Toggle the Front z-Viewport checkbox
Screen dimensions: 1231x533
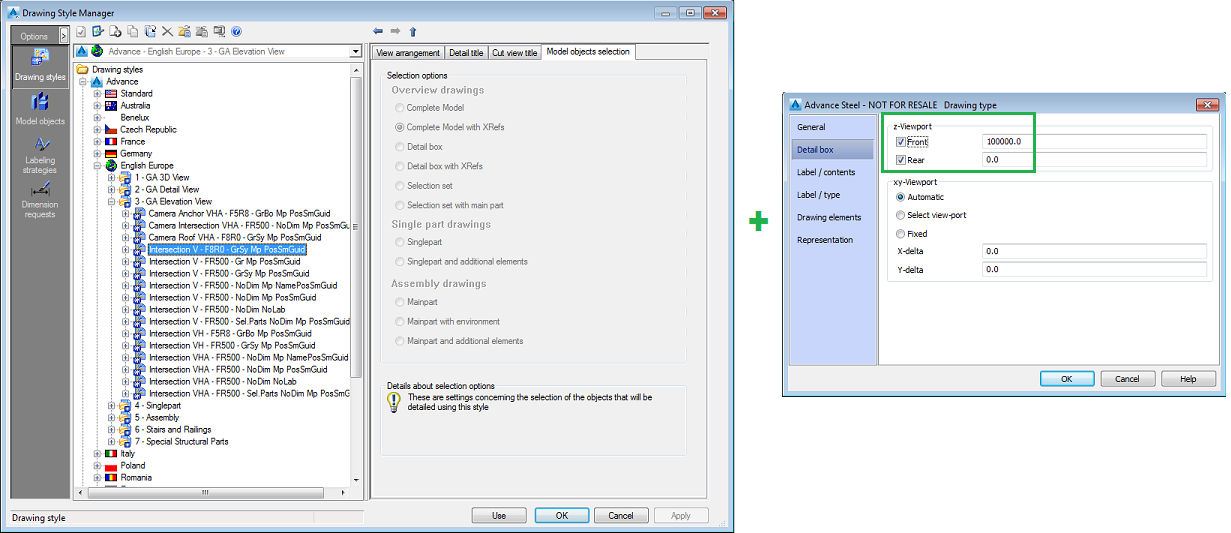pos(901,142)
